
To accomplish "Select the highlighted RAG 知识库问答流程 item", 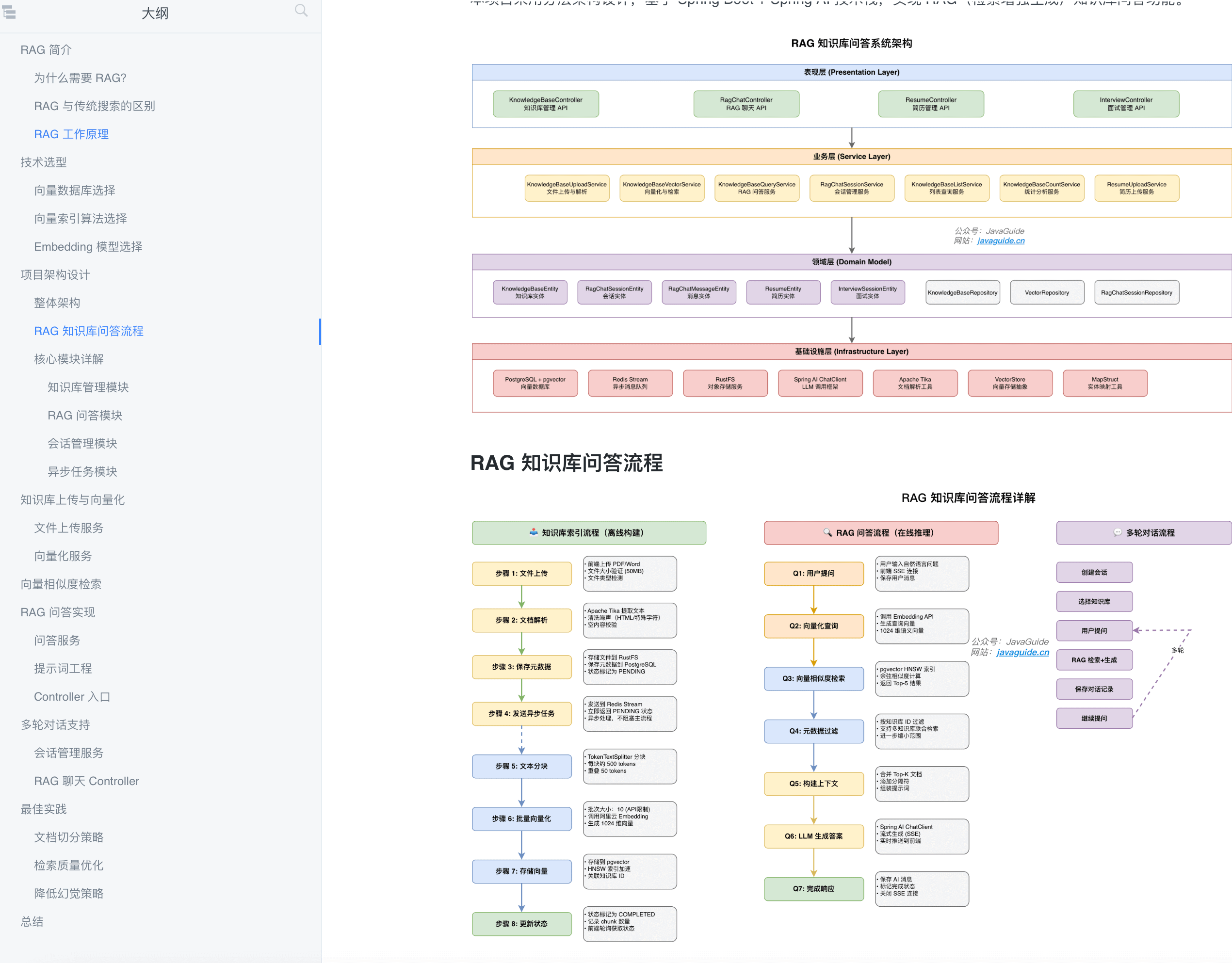I will pos(89,331).
